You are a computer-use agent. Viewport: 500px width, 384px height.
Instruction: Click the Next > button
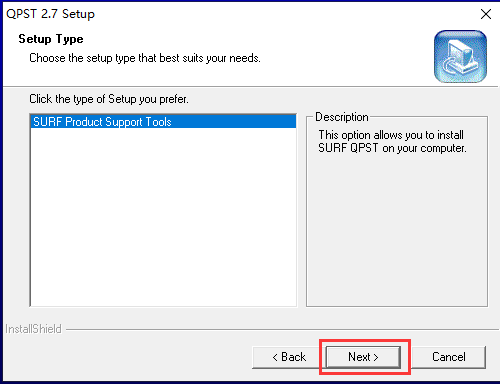tap(363, 357)
